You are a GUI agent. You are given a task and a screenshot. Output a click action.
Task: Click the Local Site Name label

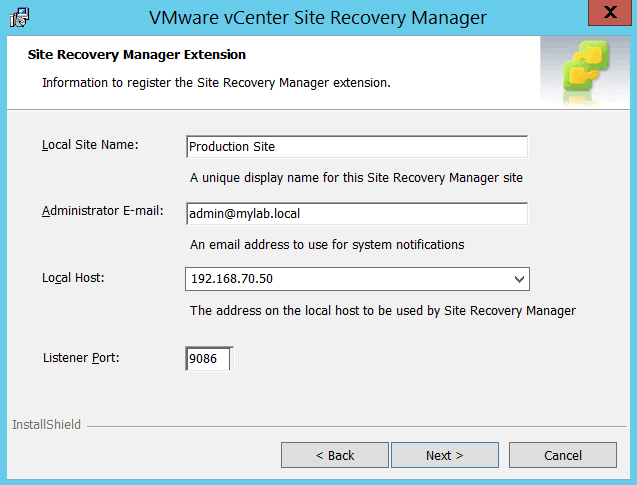pos(90,145)
